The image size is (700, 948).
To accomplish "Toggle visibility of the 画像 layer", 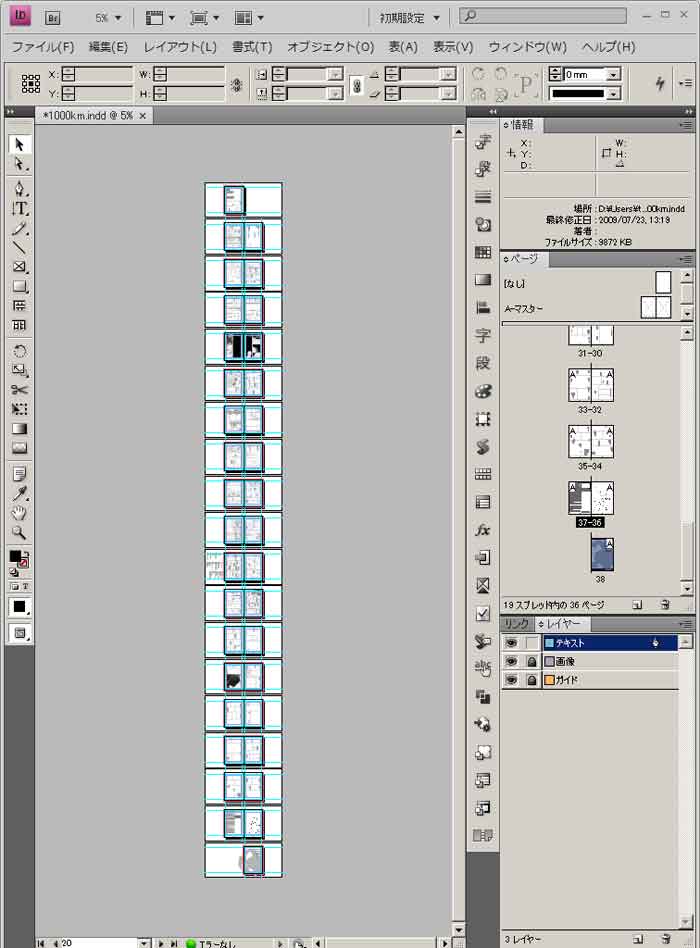I will [511, 662].
